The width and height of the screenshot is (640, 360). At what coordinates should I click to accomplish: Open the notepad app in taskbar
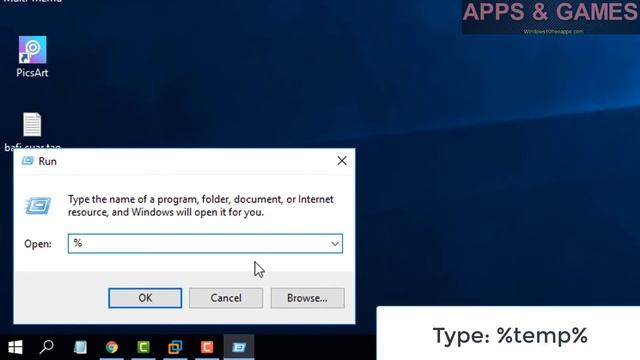pos(80,347)
